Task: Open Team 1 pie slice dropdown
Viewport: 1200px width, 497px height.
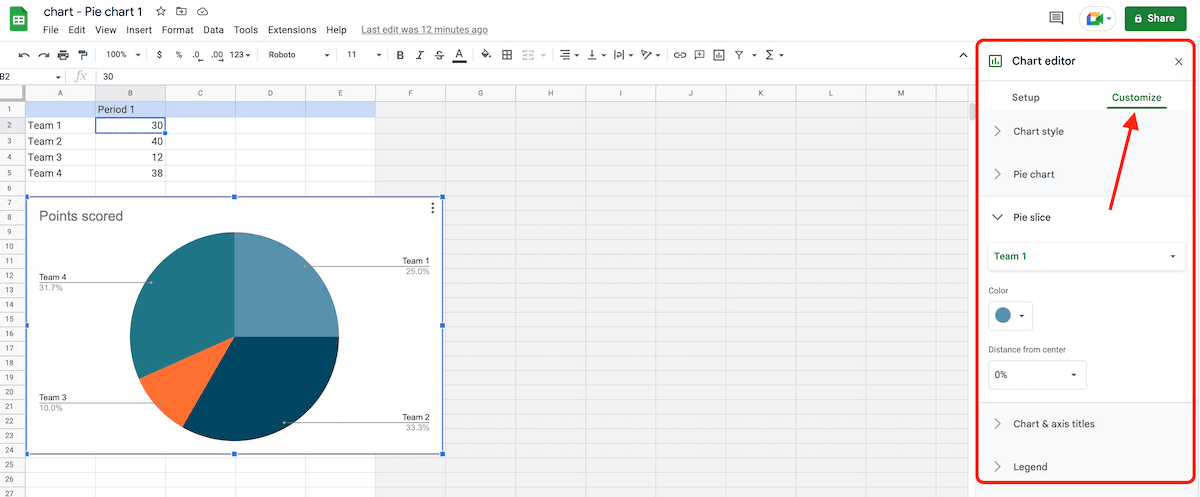Action: click(x=1086, y=256)
